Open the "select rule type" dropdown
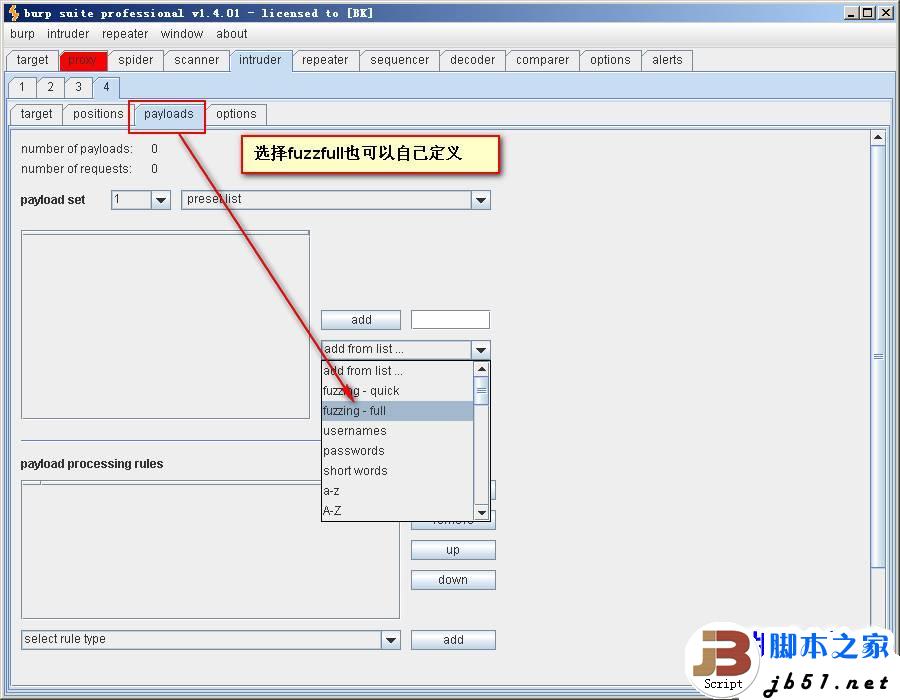The height and width of the screenshot is (700, 900). tap(210, 639)
